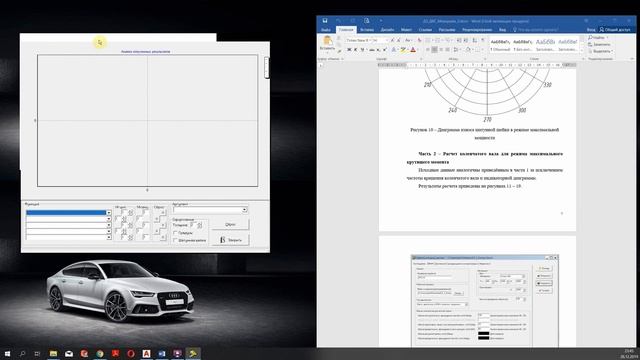
Task: Click the clear formatting icon in Word
Action: tap(419, 40)
